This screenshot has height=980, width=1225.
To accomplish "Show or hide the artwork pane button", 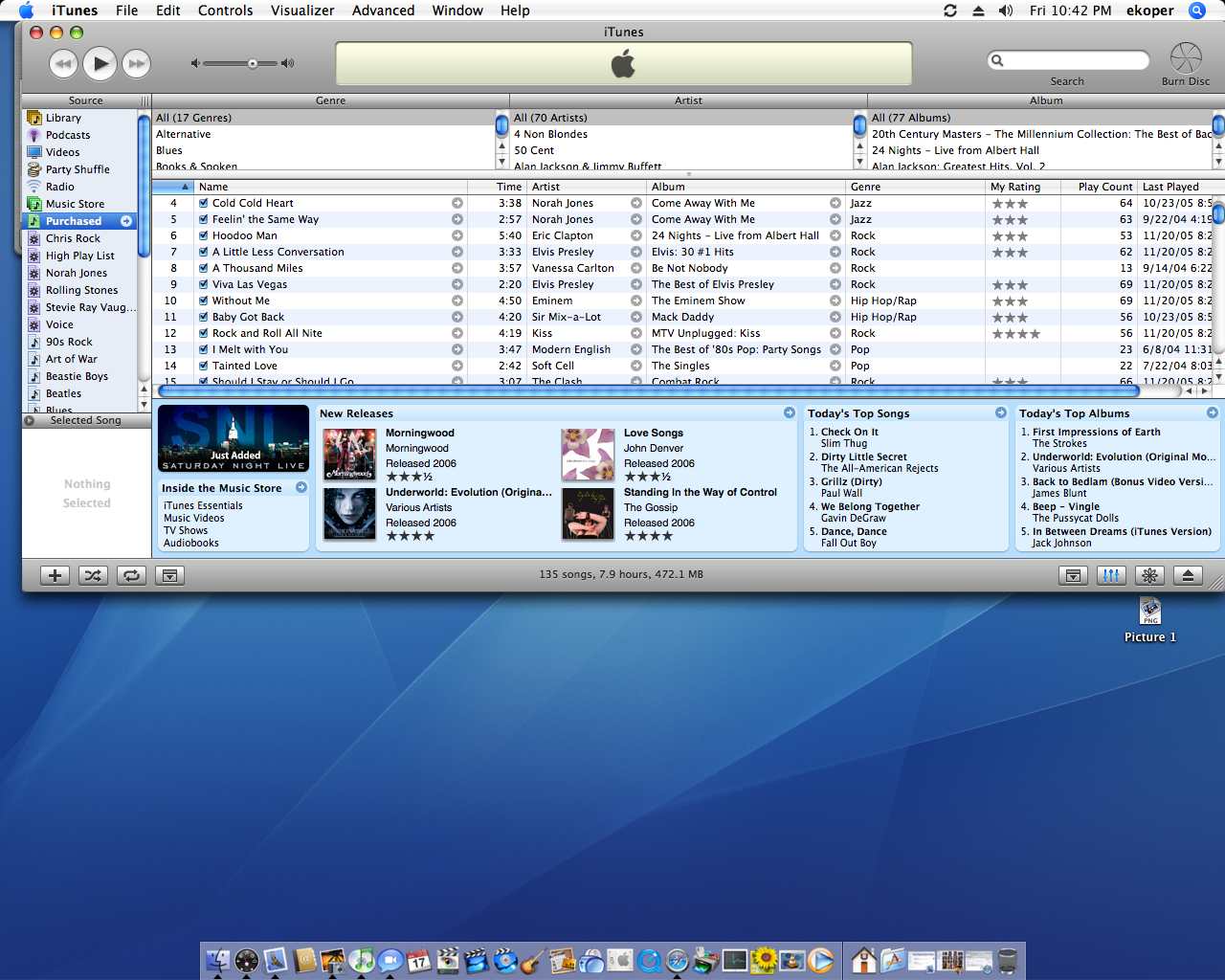I will point(170,575).
